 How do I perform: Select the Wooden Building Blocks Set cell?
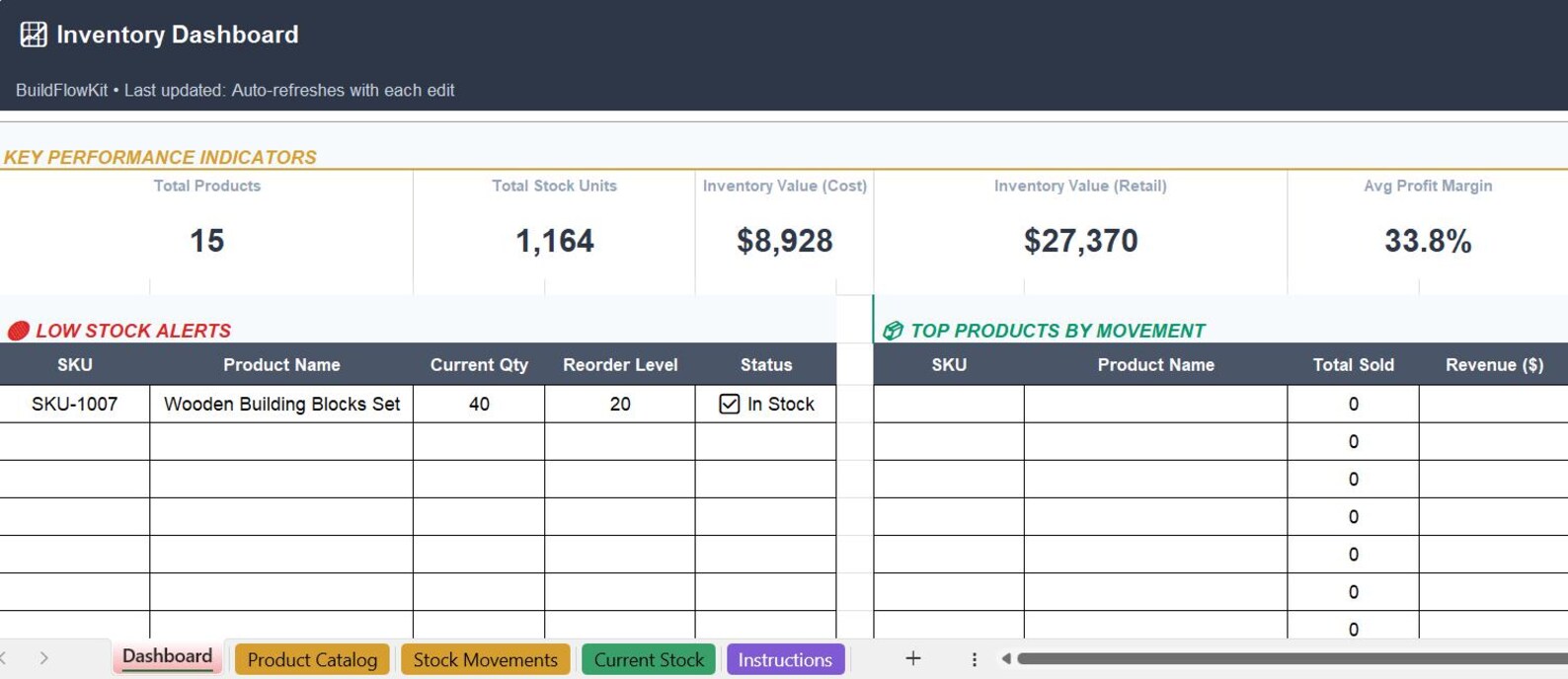281,404
